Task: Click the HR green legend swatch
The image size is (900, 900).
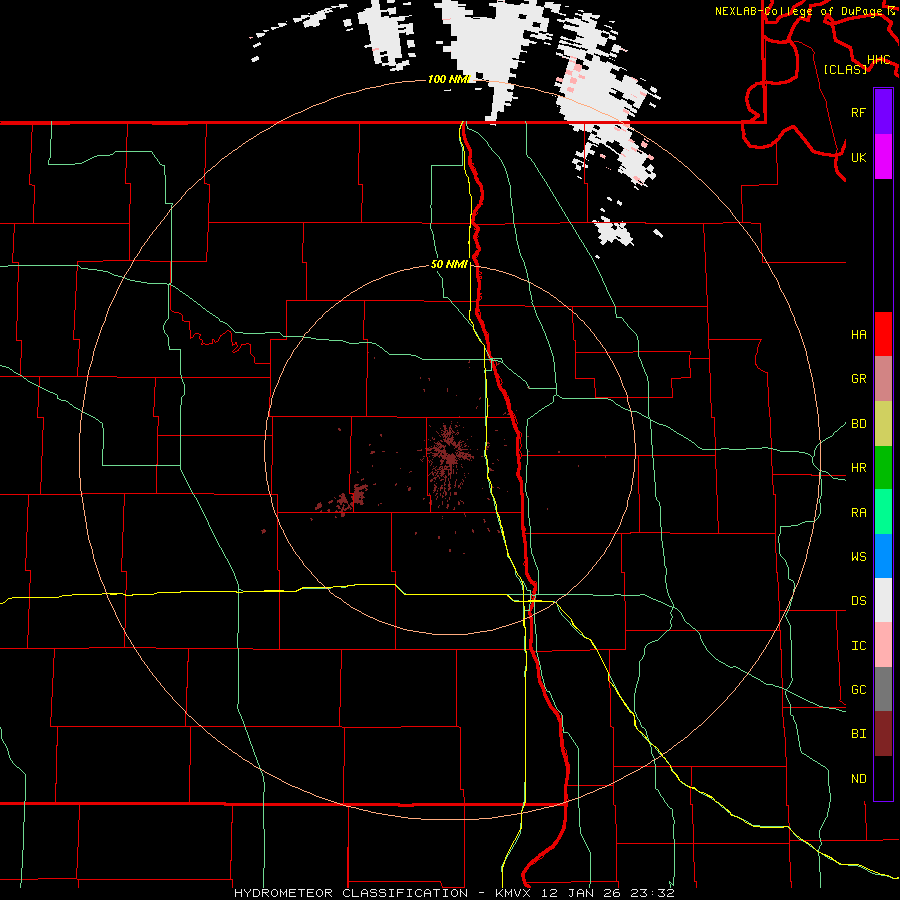Action: (883, 467)
